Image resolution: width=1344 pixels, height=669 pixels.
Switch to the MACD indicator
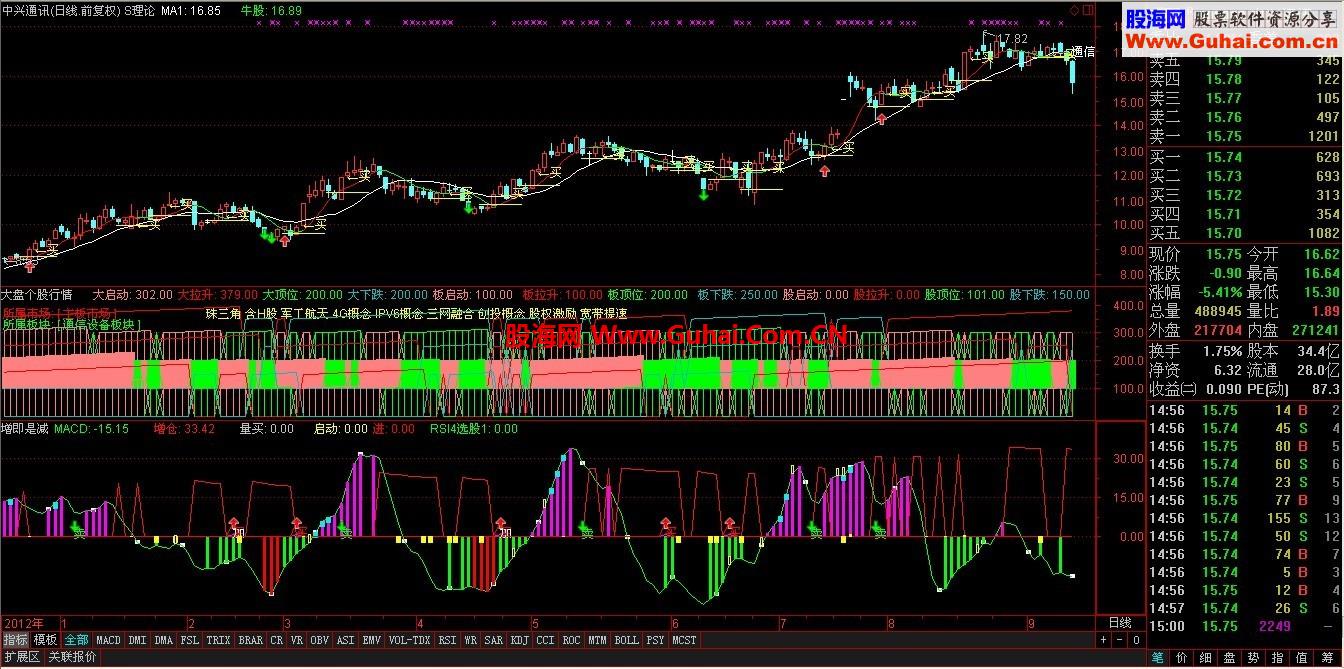(x=108, y=640)
